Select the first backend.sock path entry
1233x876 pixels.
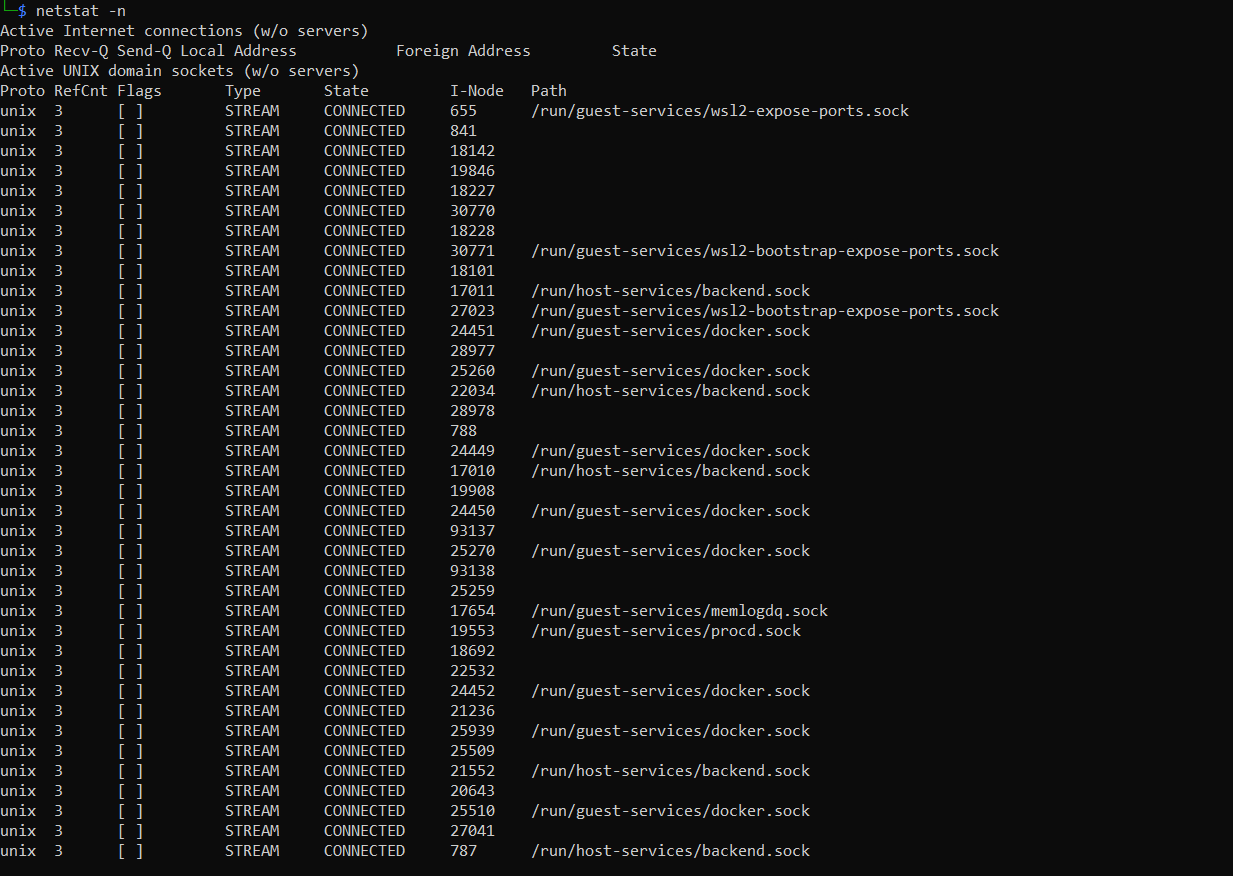point(669,290)
